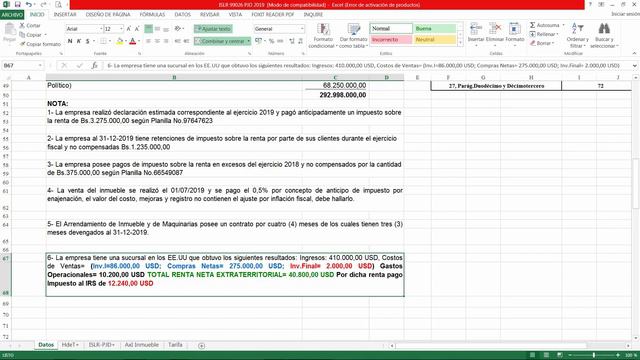Toggle italic (K) formatting
The image size is (640, 360).
click(x=79, y=41)
